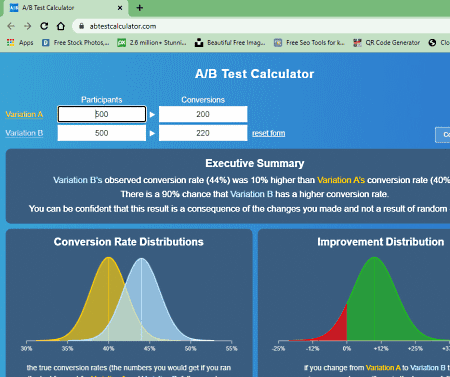The height and width of the screenshot is (377, 450).
Task: Click the site lock icon in address bar
Action: click(x=81, y=26)
